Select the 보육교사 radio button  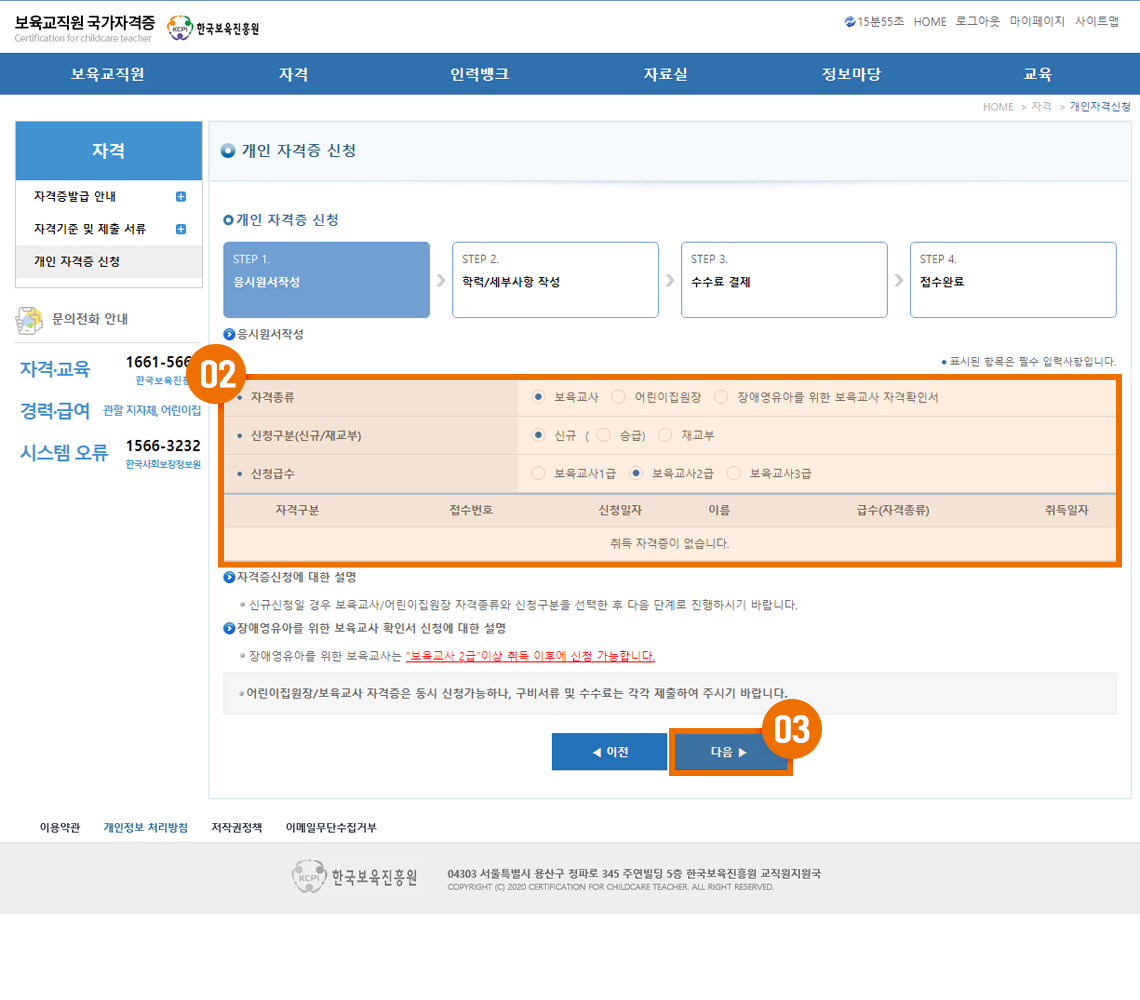(x=539, y=397)
